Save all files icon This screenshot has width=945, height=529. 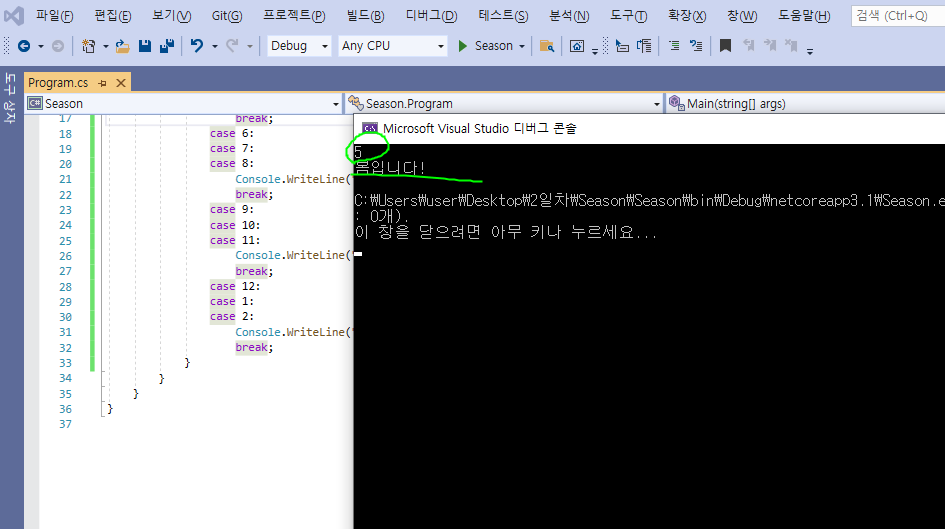(167, 46)
